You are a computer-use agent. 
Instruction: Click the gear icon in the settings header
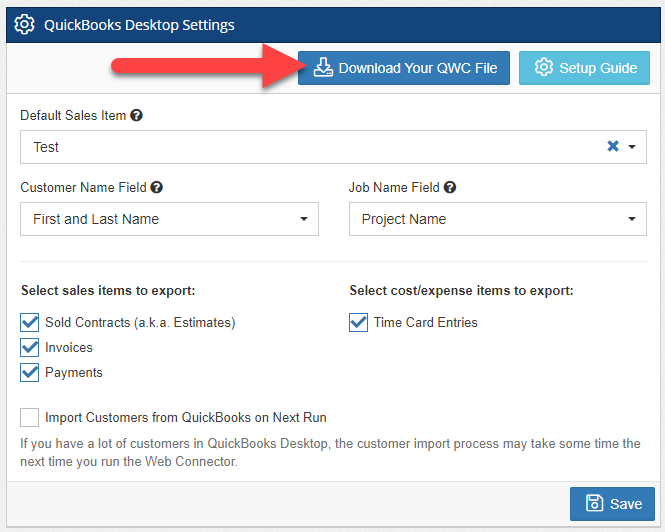[25, 26]
